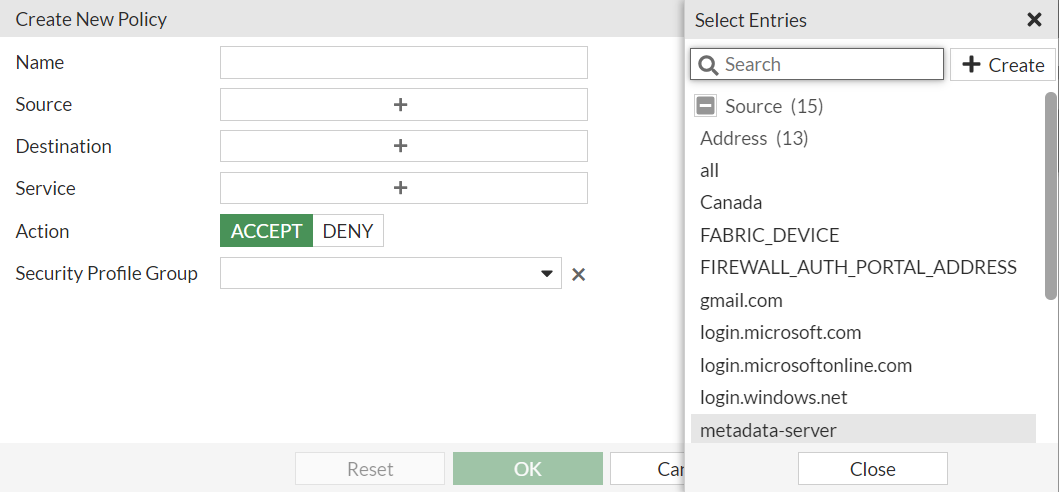Click the plus icon in Source field
This screenshot has height=492, width=1059.
click(x=400, y=104)
